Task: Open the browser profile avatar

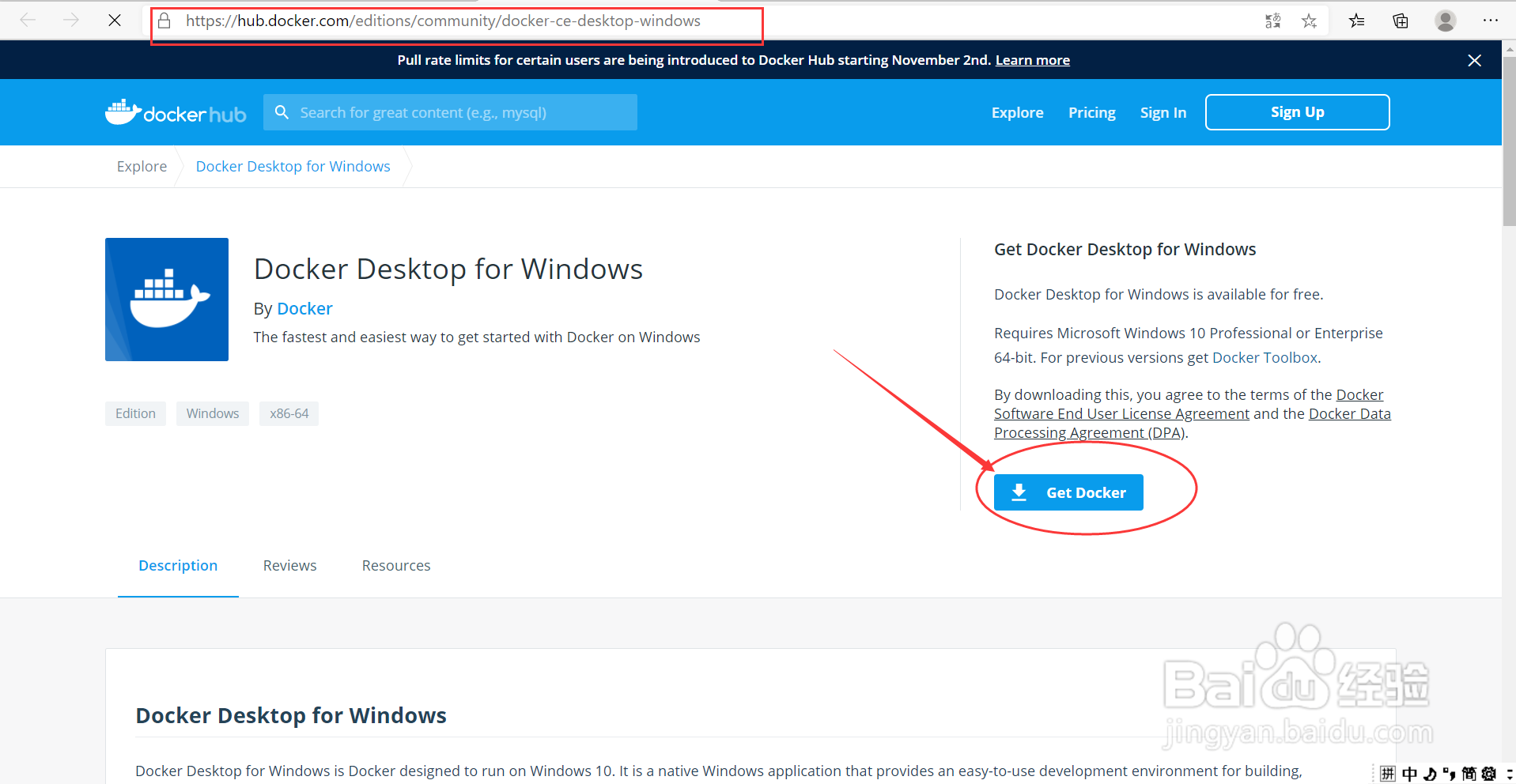Action: 1446,21
